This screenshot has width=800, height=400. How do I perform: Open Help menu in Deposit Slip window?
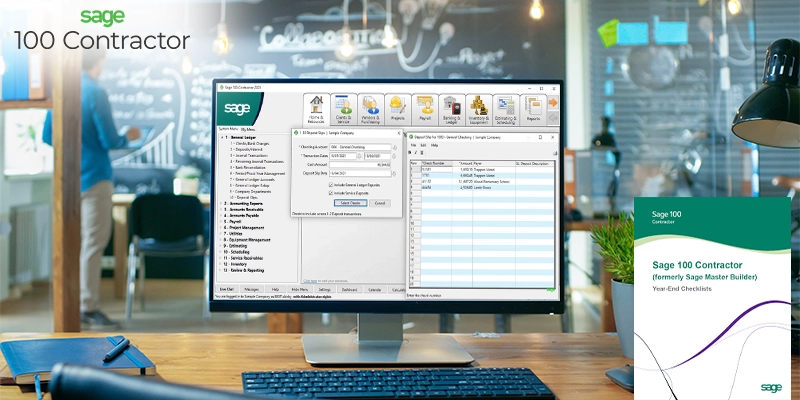434,145
